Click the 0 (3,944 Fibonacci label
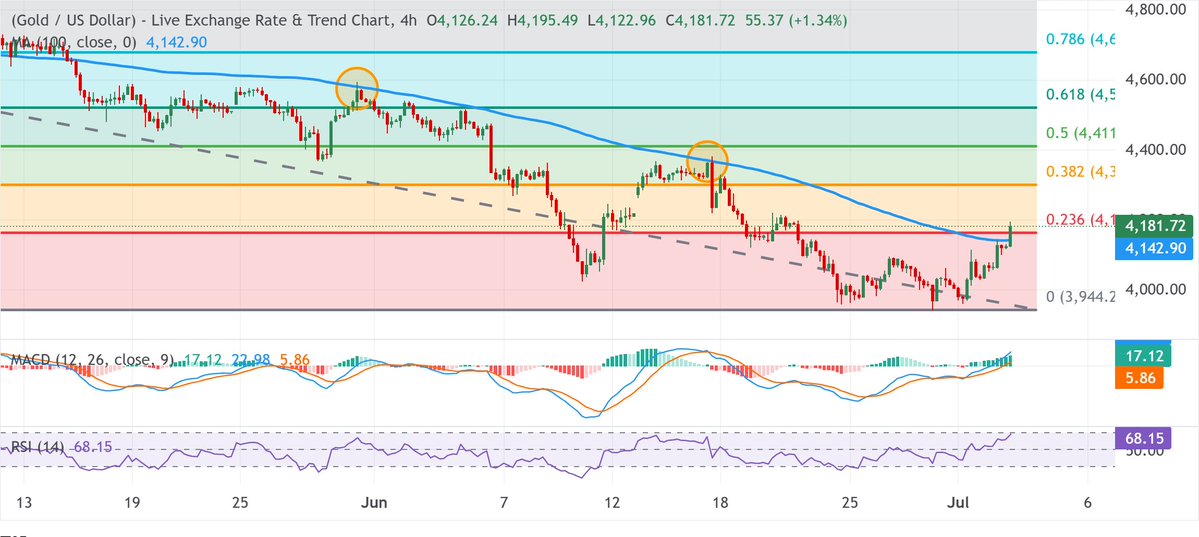 1079,297
